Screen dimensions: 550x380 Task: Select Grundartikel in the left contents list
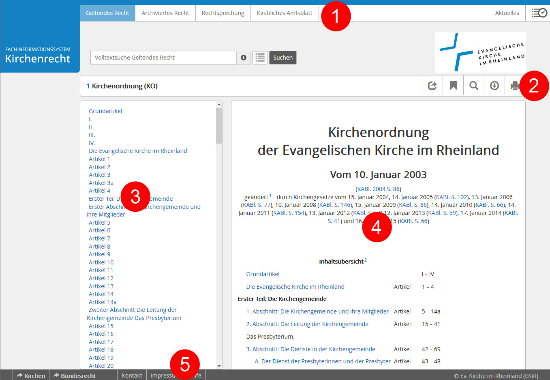[105, 111]
